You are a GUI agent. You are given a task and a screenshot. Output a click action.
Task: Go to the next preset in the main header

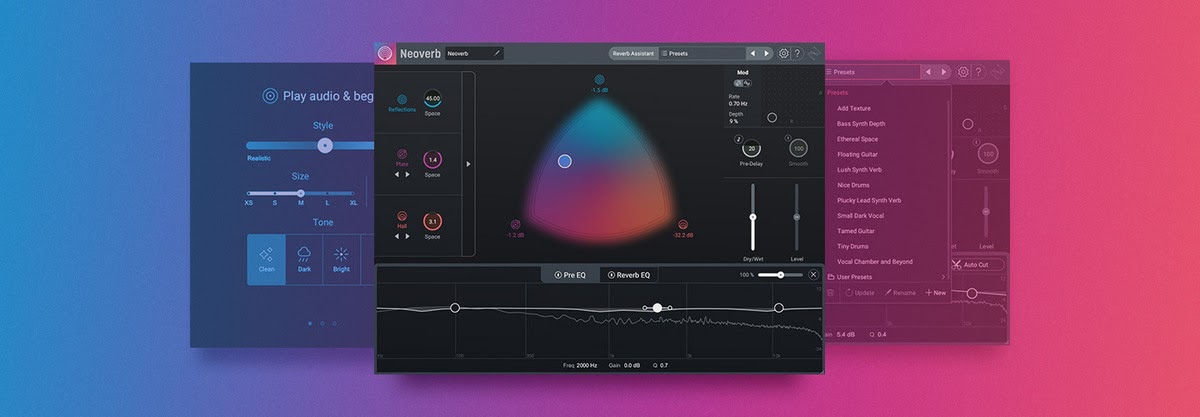coord(767,53)
